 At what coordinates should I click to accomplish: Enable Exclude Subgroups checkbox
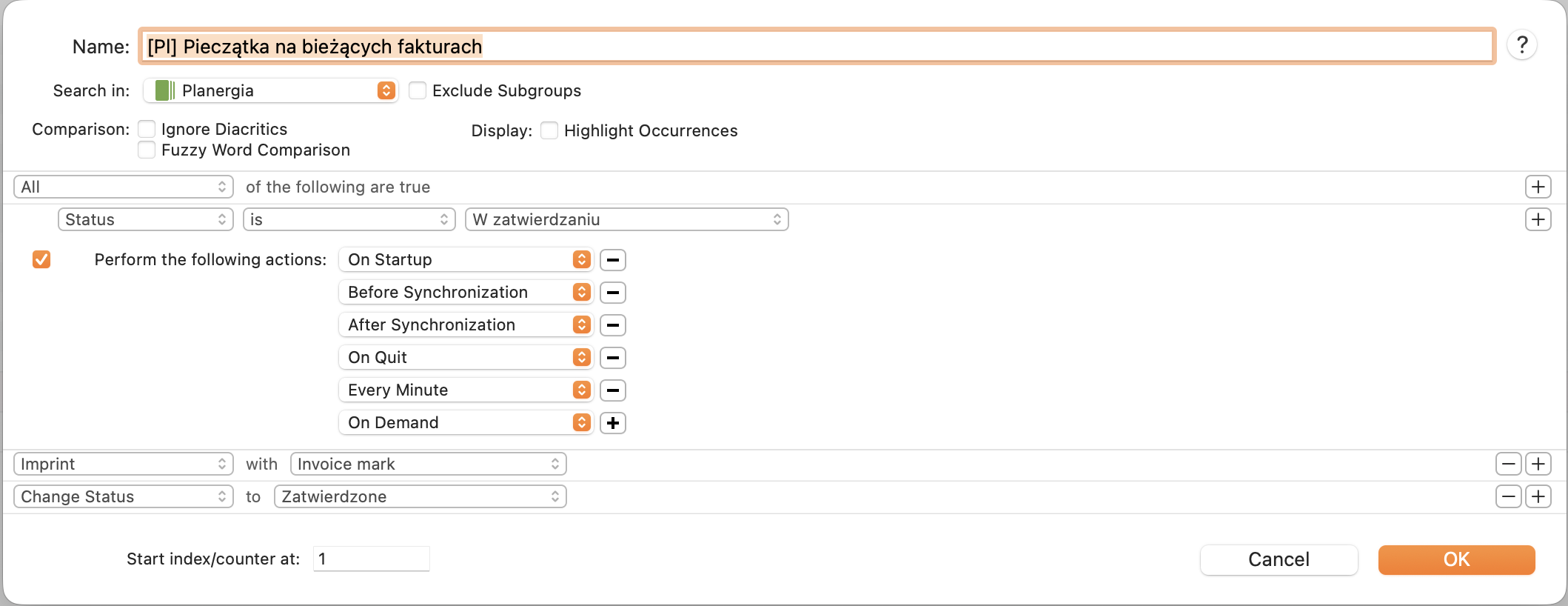(418, 90)
